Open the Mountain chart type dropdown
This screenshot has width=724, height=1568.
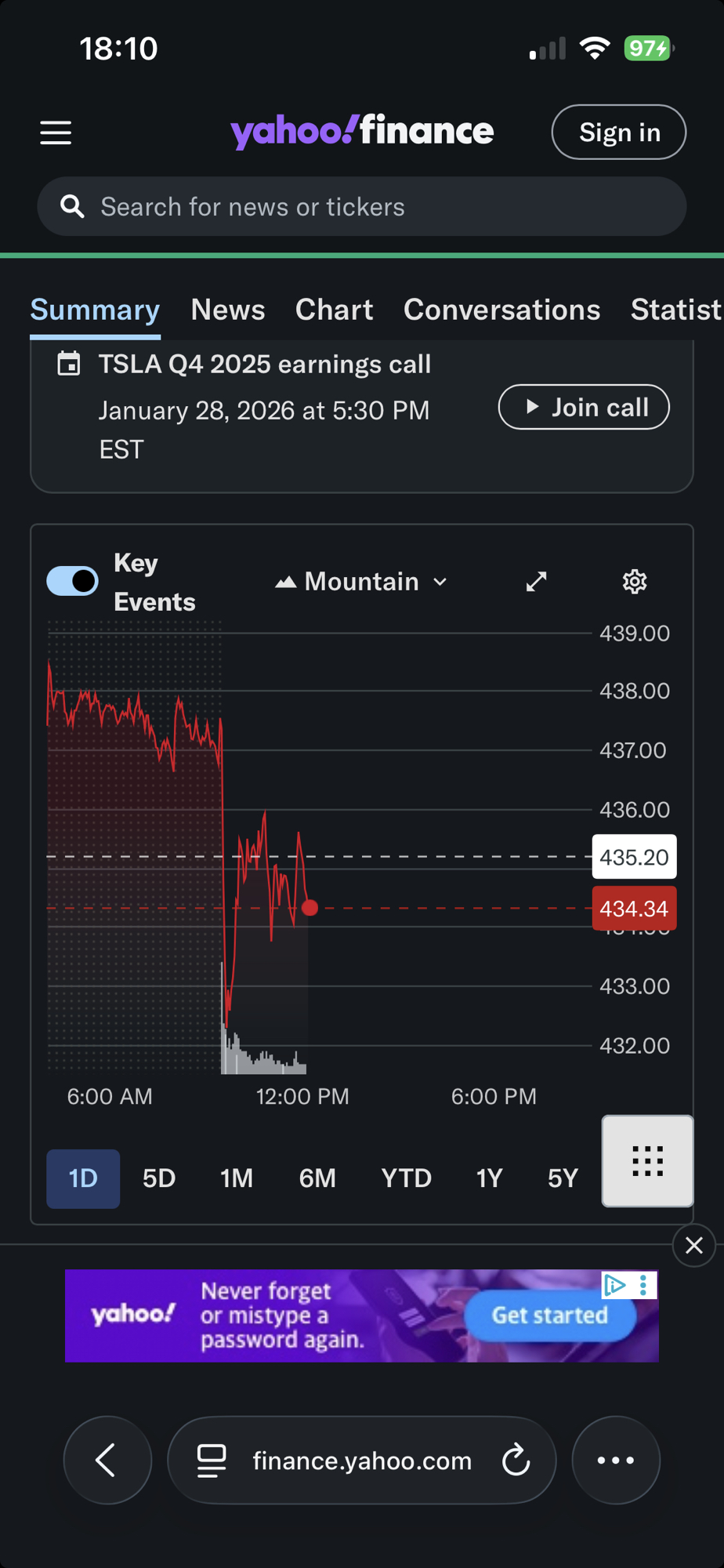pos(362,582)
